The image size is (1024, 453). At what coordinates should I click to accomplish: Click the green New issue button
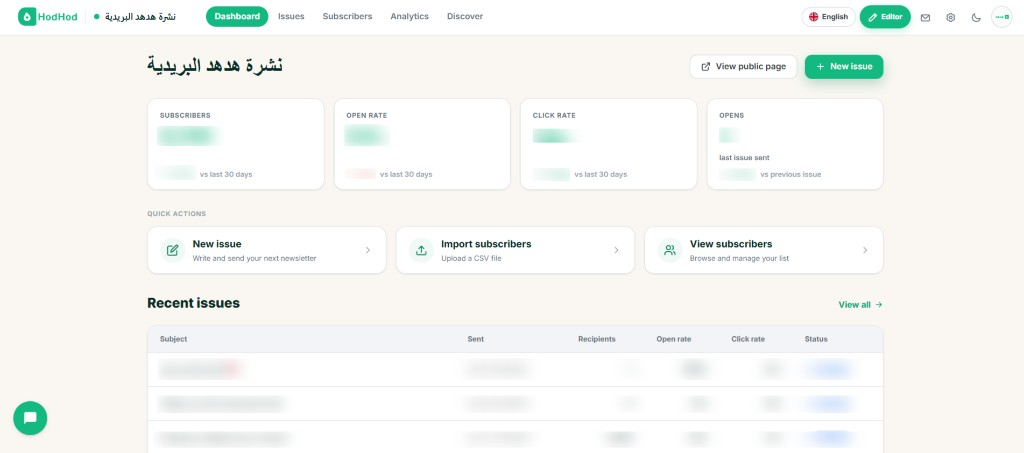(x=844, y=67)
